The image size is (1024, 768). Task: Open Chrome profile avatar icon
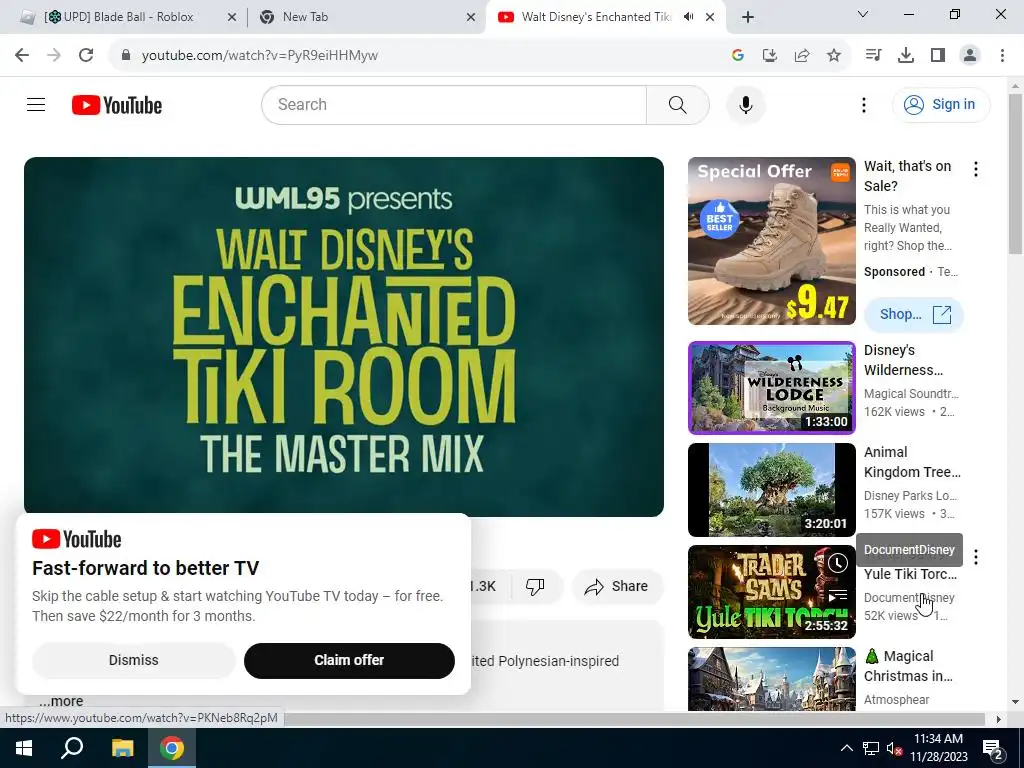click(970, 55)
